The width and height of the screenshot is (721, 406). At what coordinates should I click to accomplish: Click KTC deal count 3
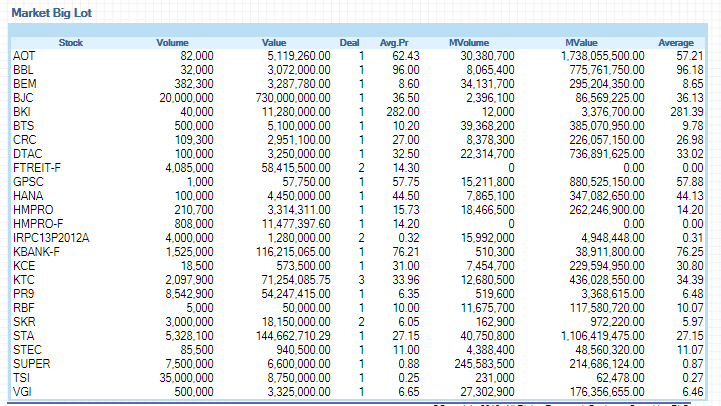361,280
